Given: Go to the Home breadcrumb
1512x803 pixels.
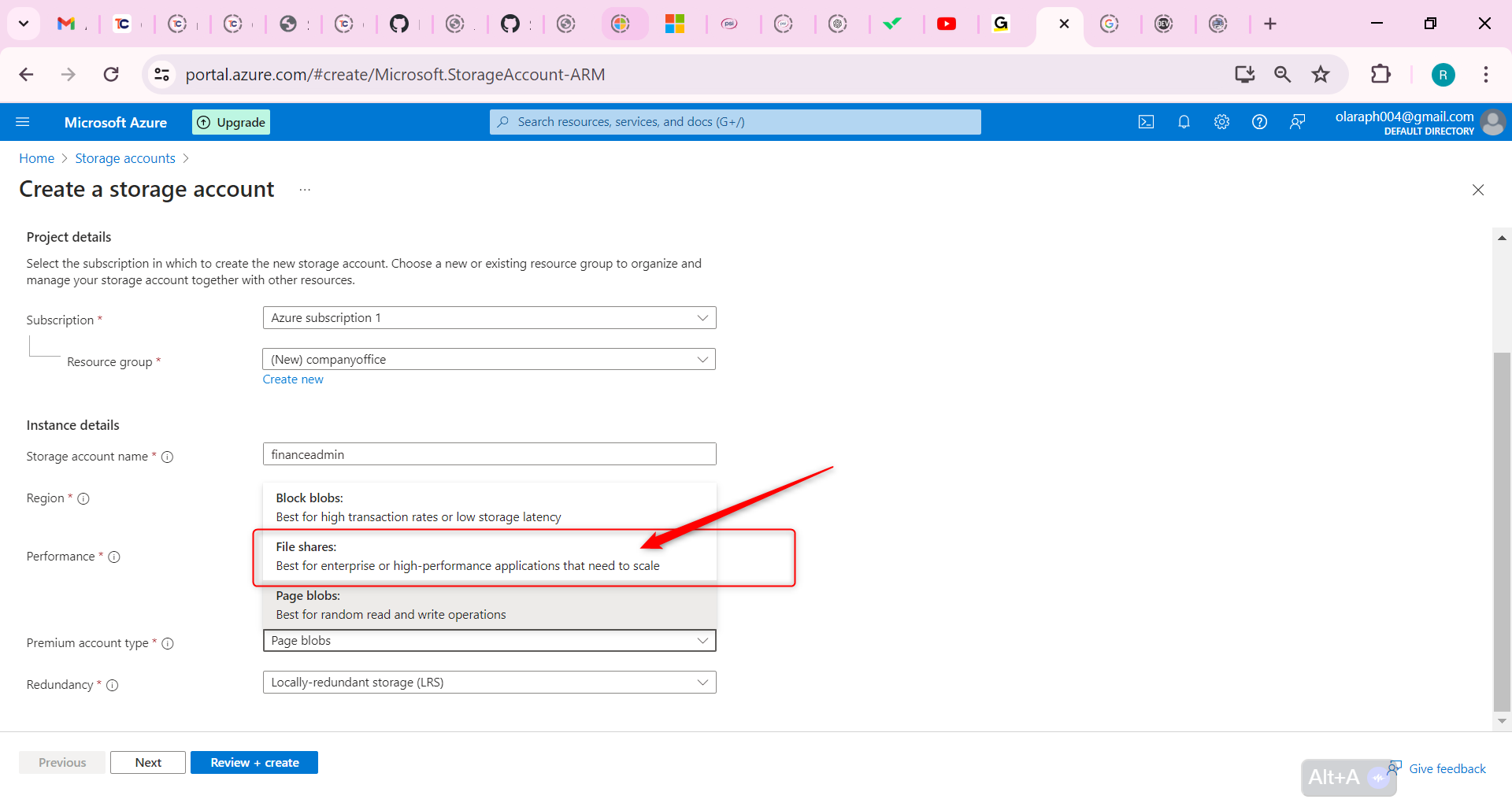Looking at the screenshot, I should tap(36, 158).
